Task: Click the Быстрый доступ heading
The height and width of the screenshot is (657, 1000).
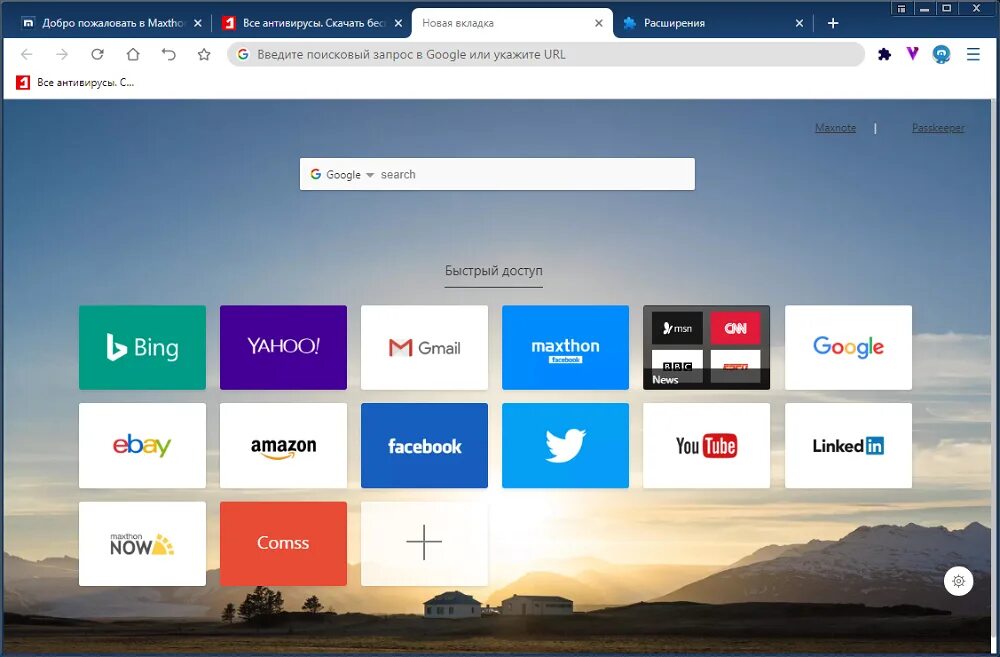Action: [494, 270]
